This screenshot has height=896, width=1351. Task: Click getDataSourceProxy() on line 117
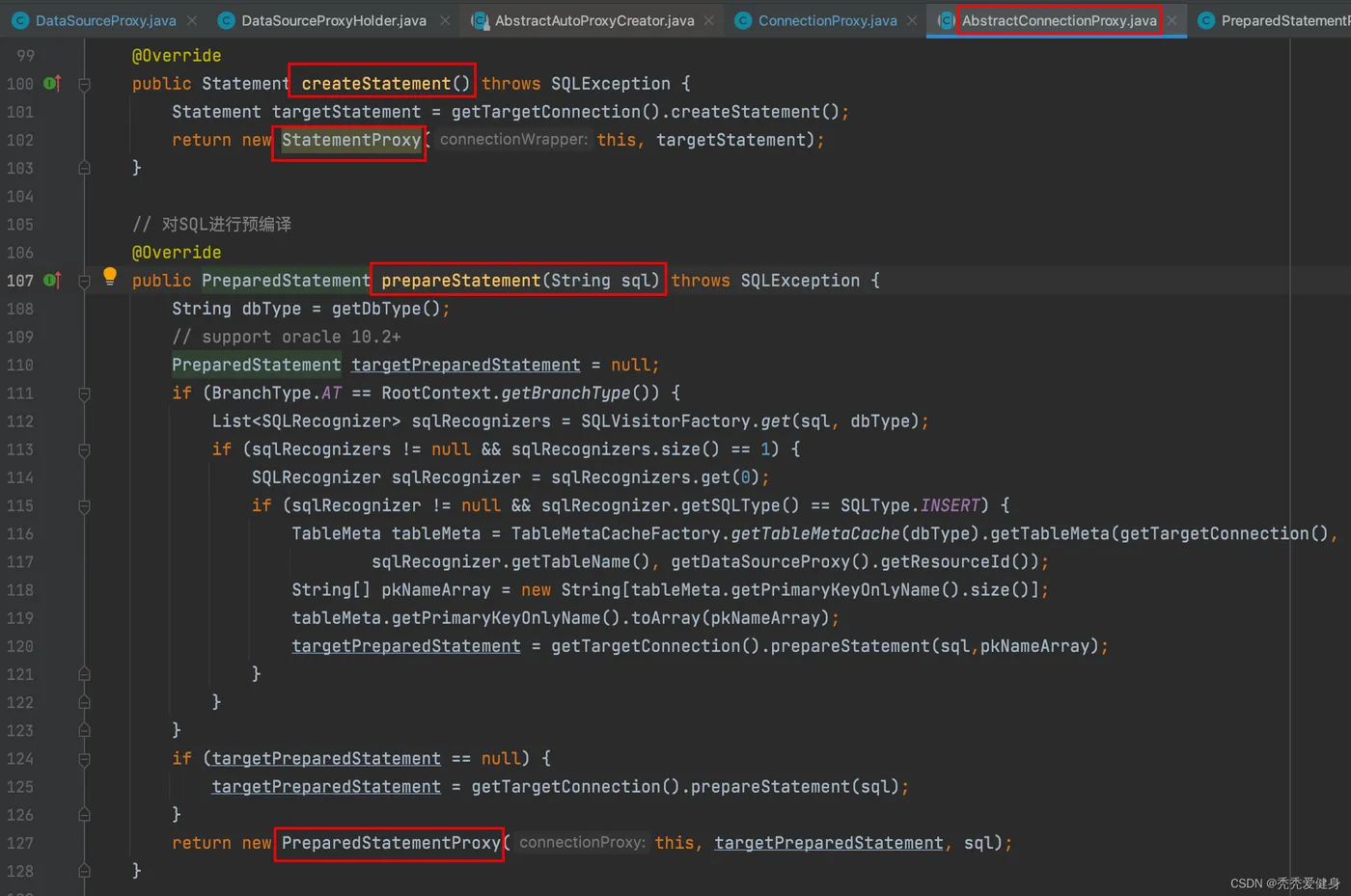(770, 561)
